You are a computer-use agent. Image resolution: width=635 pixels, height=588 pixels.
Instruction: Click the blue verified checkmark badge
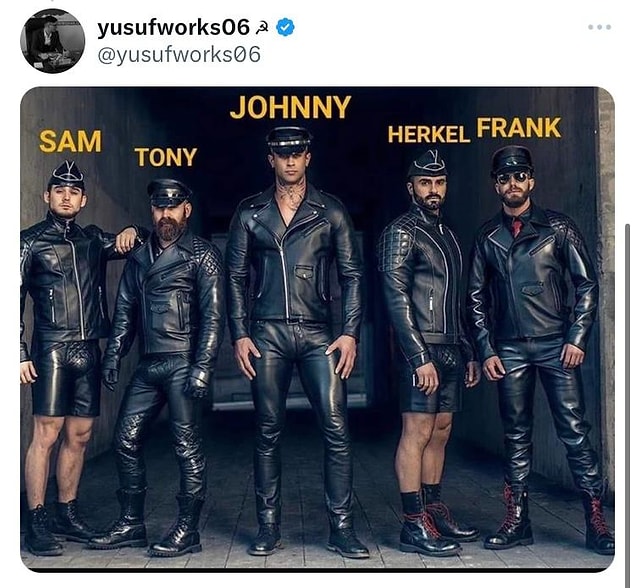tap(285, 28)
